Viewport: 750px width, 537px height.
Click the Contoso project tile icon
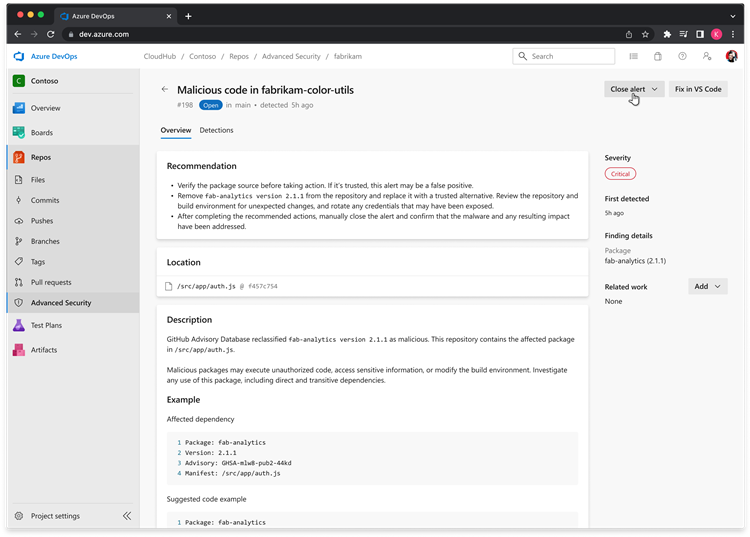[x=19, y=81]
